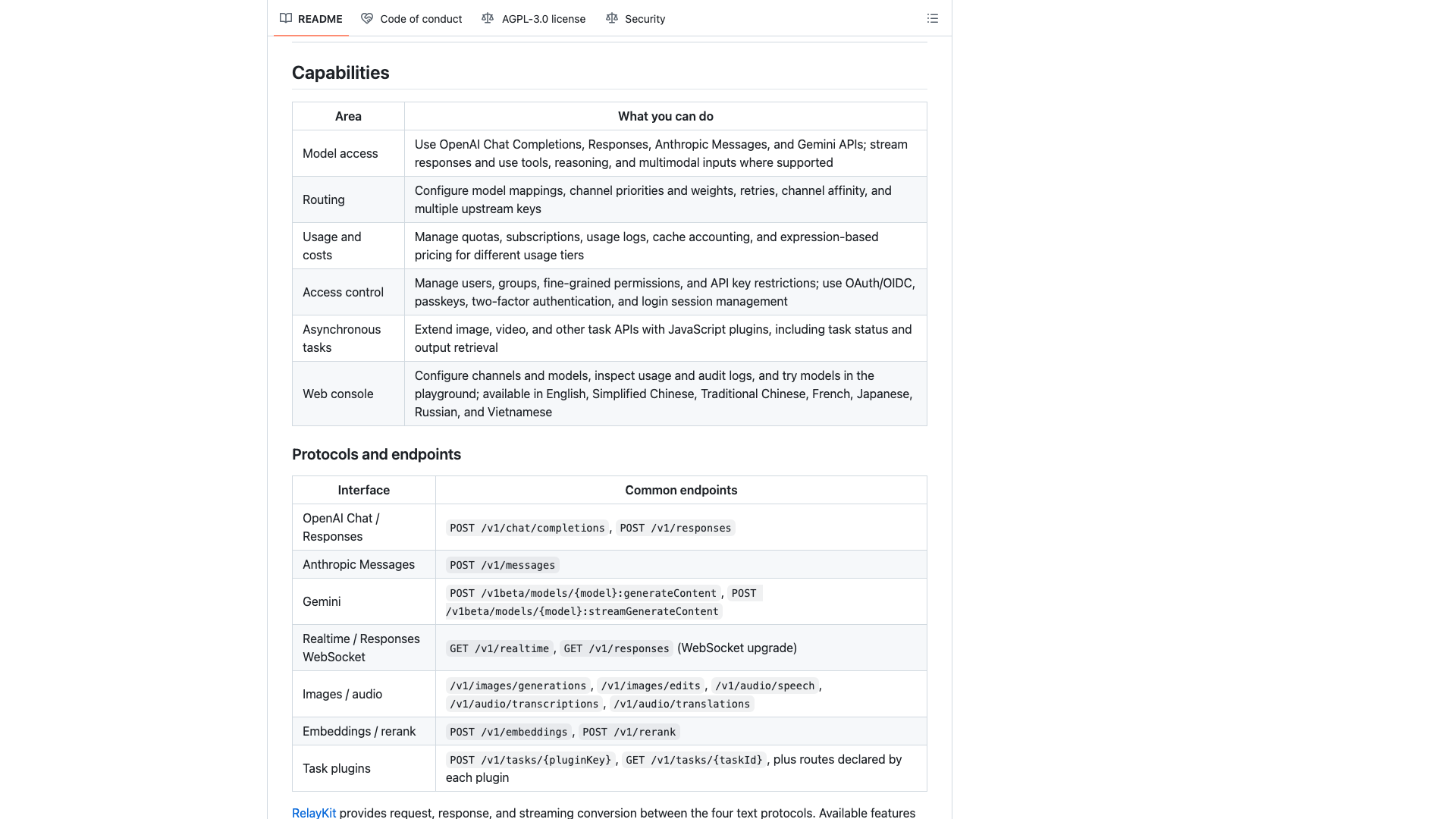Click the Web console cell
Viewport: 1456px width, 819px height.
(x=348, y=394)
